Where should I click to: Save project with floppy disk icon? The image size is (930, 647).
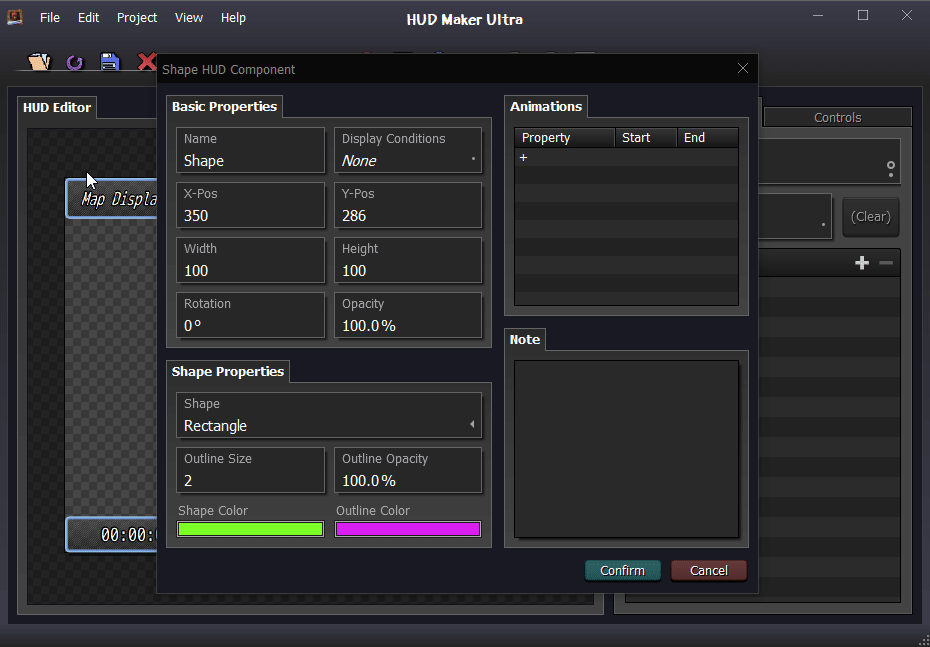(110, 62)
